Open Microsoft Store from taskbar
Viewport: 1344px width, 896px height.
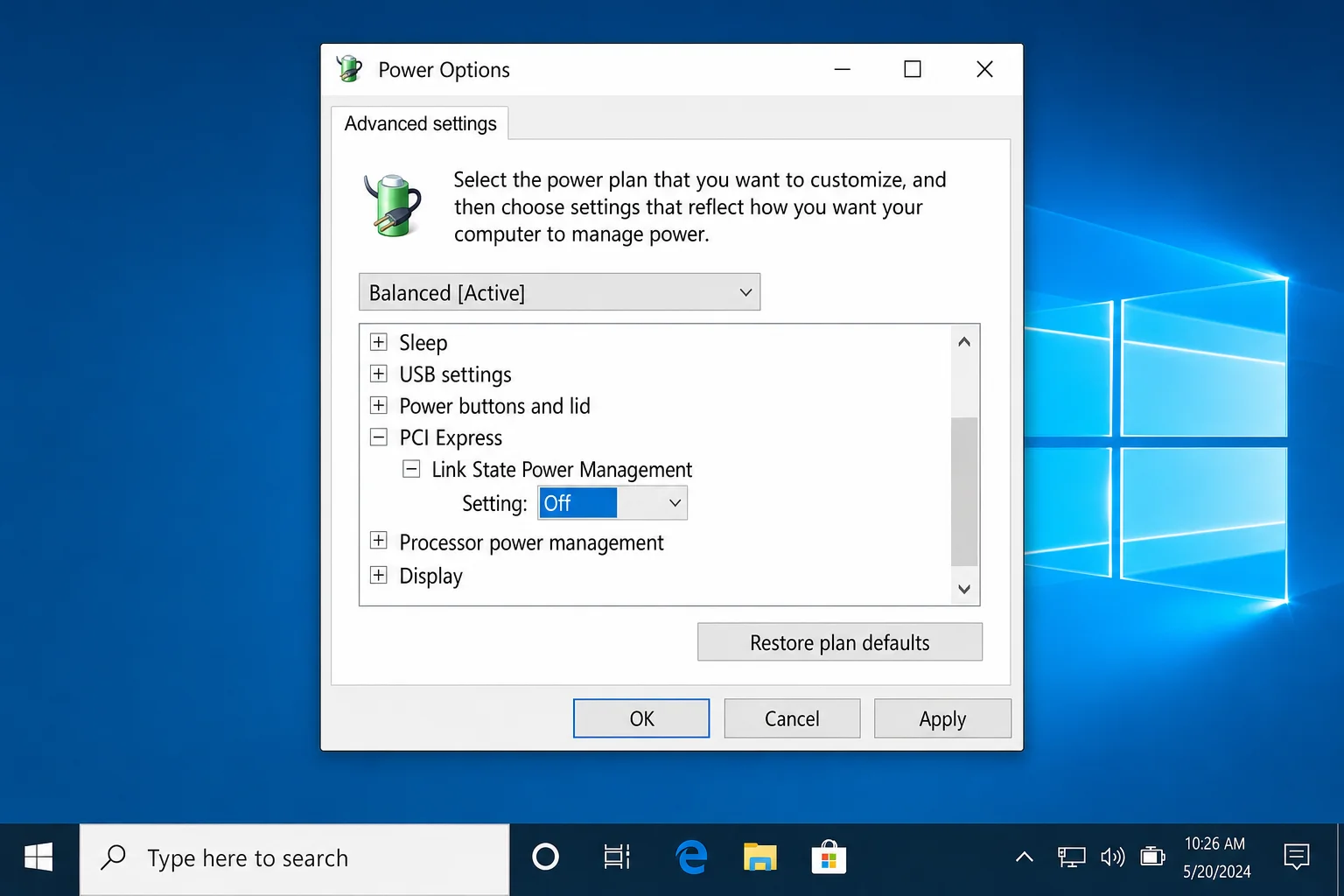[828, 857]
